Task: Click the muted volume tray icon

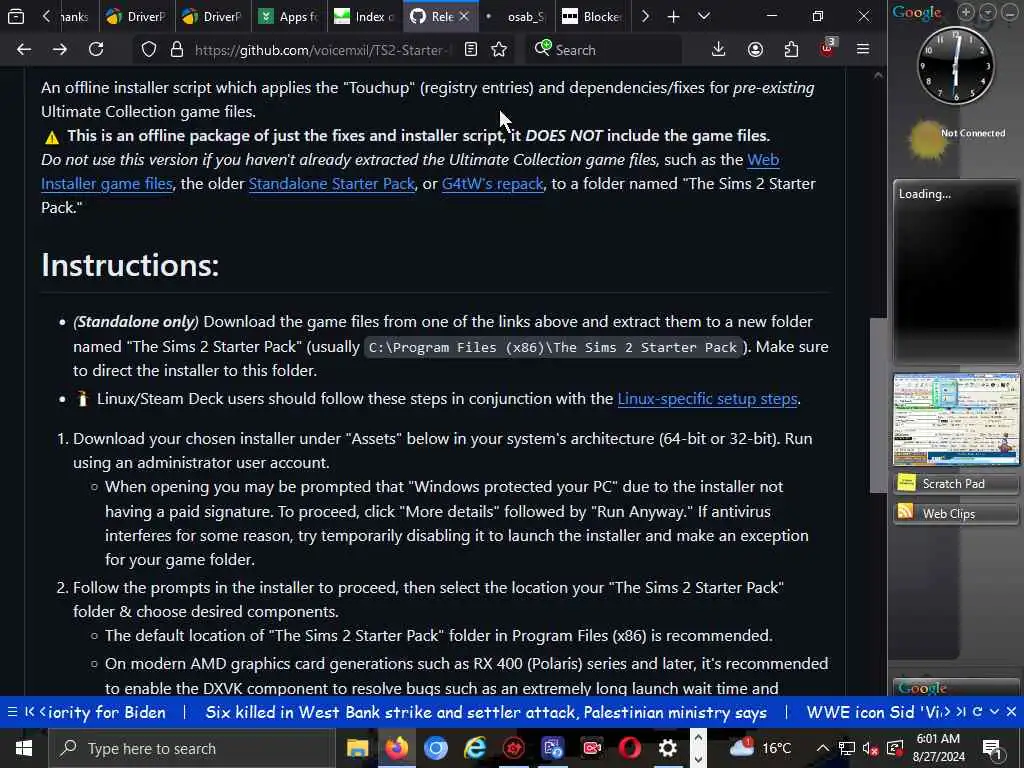Action: [871, 748]
